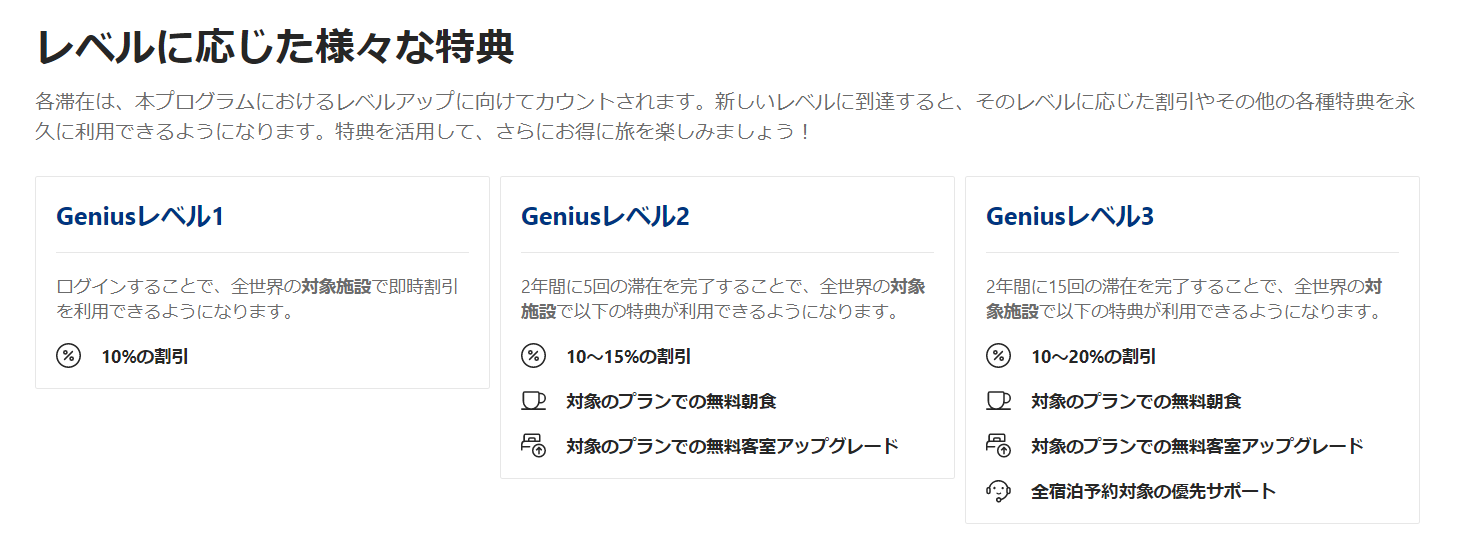Viewport: 1459px width, 537px height.
Task: Click the 10〜20%の割引 benefit text
Action: tap(1094, 357)
